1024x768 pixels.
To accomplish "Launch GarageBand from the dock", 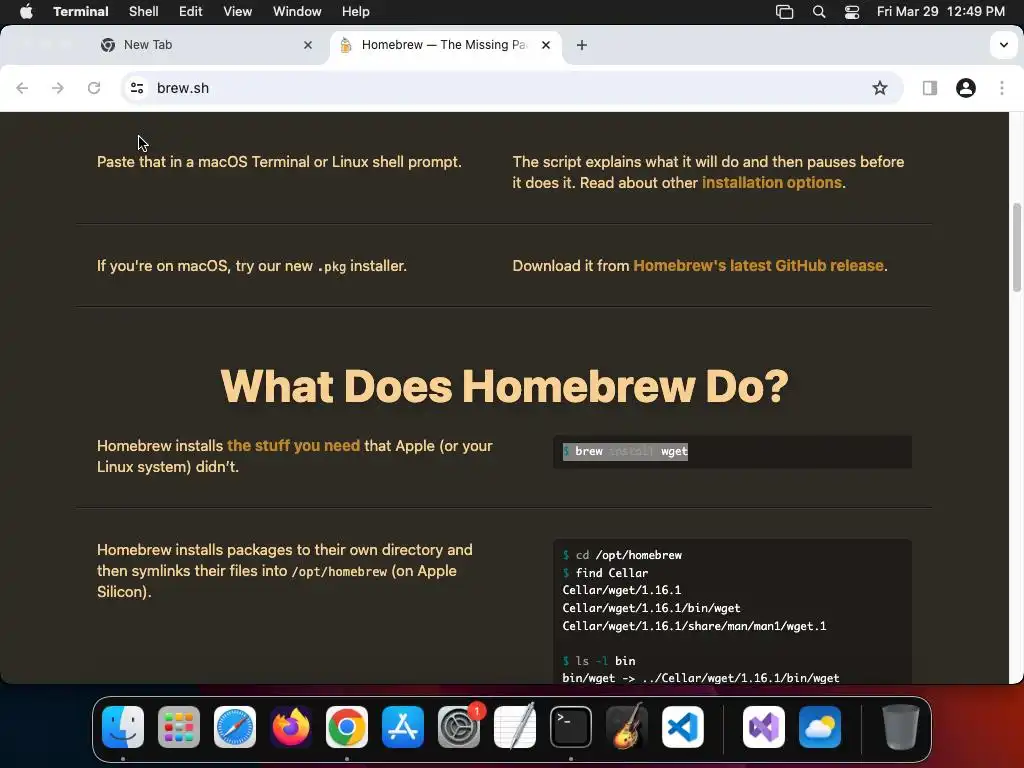I will point(627,727).
